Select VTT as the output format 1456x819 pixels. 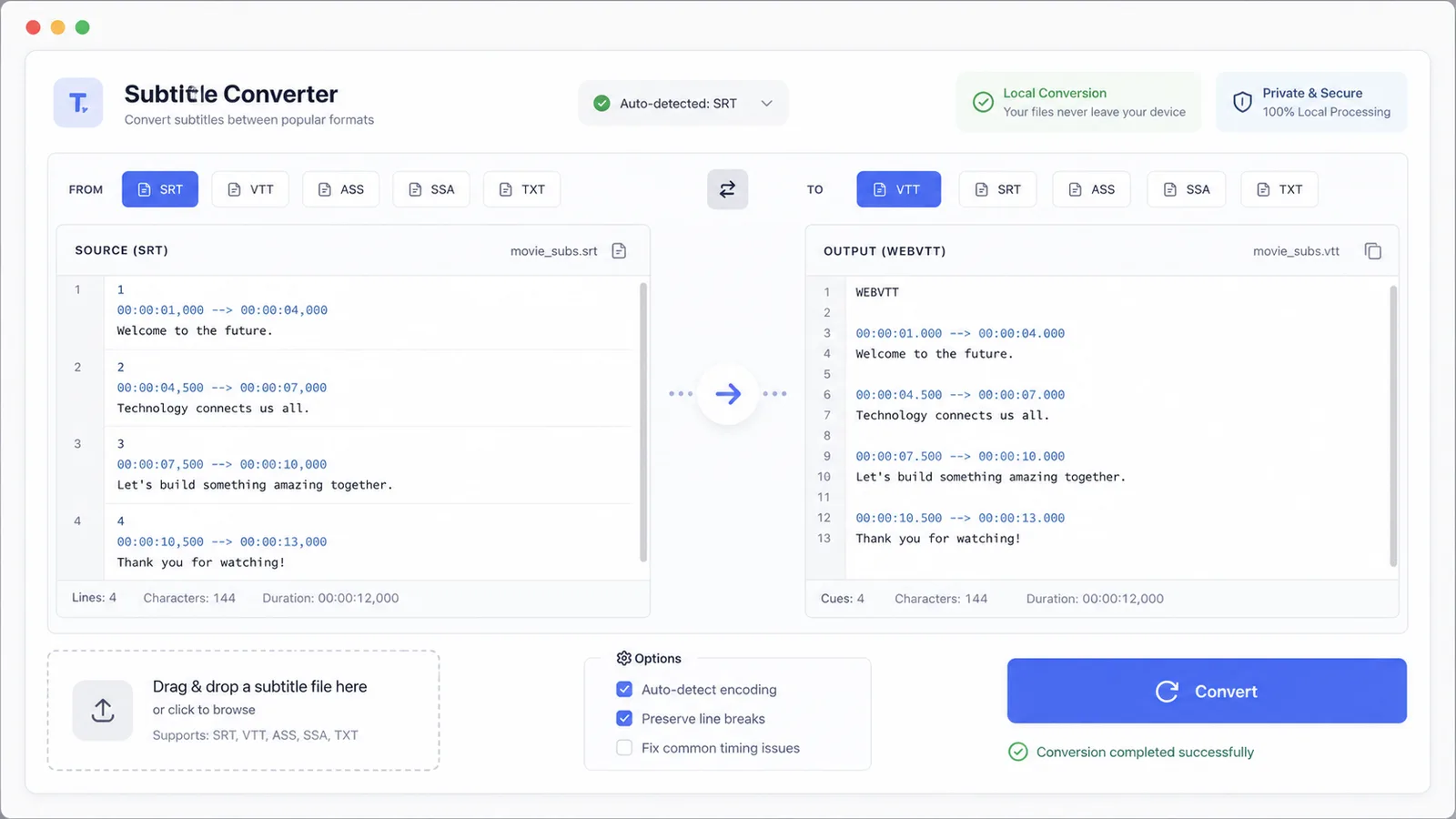coord(898,189)
